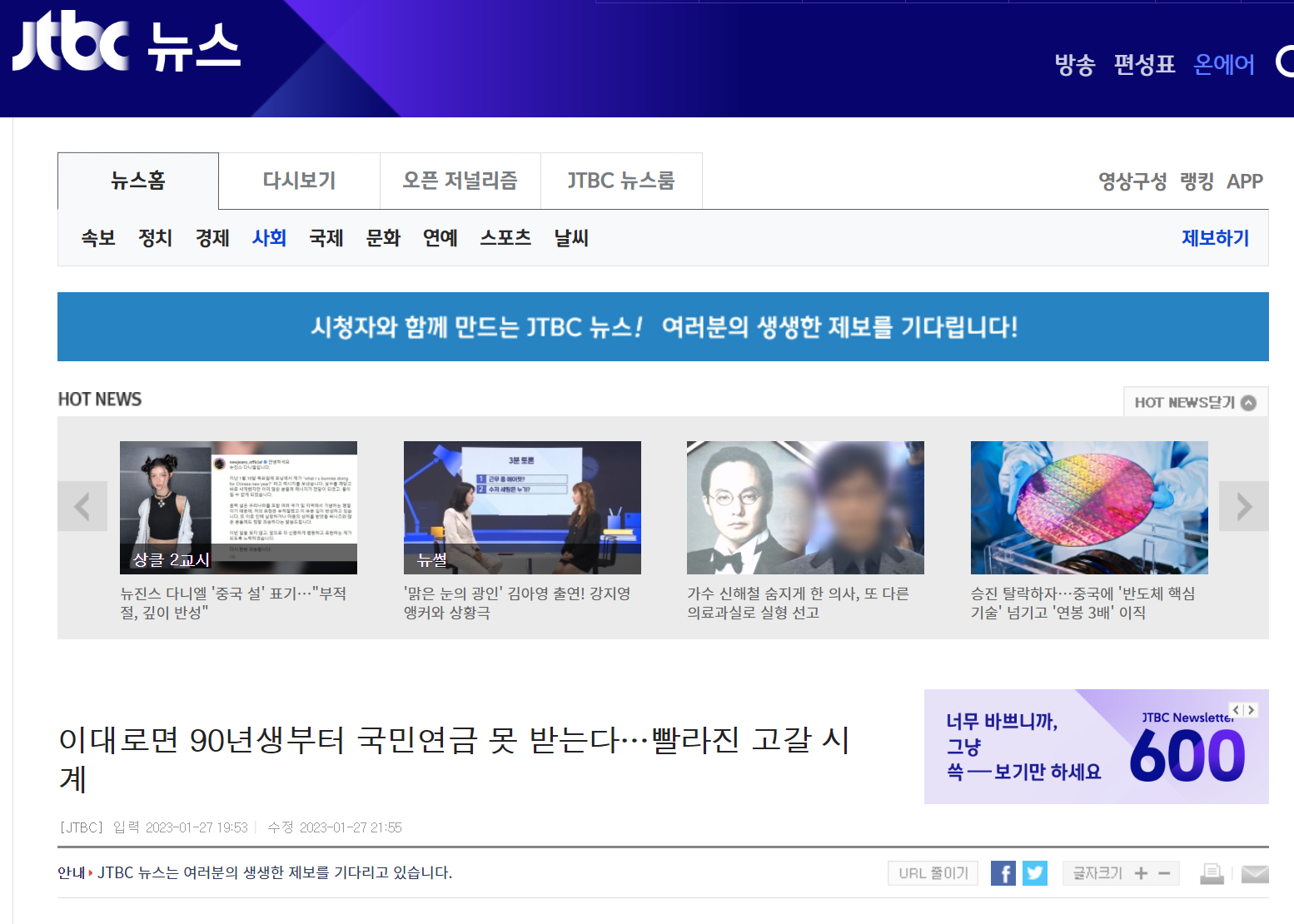Increase font size with plus icon
1294x924 pixels.
1141,873
